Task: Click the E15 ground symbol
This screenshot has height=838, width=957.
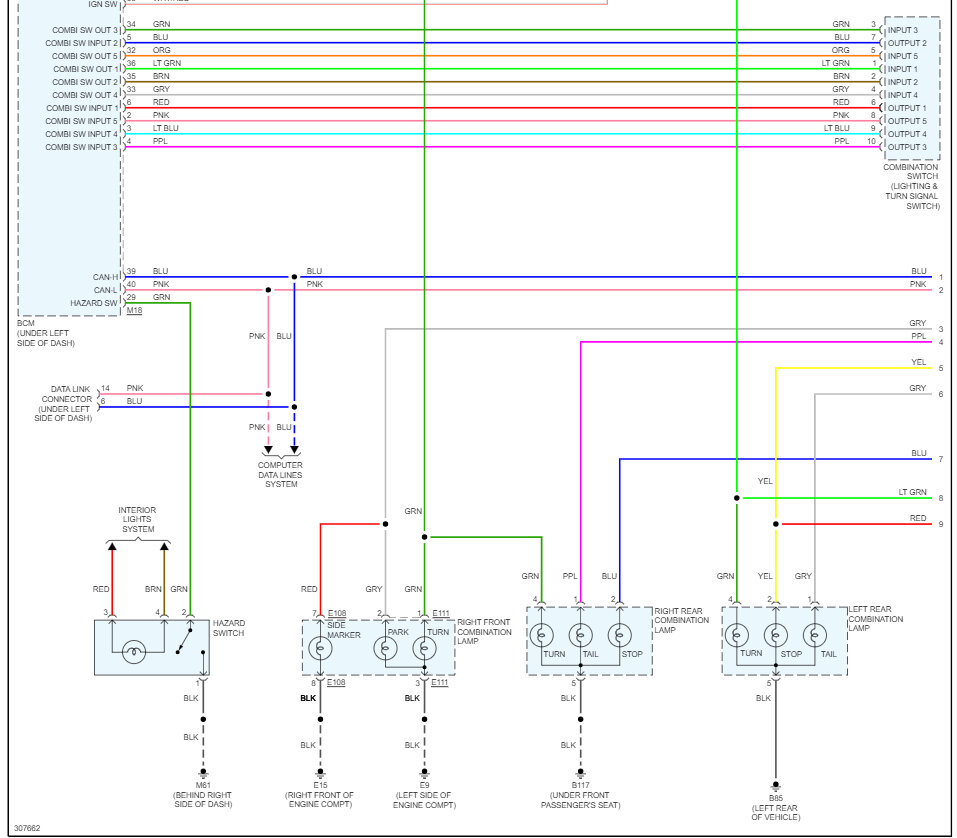Action: [320, 773]
